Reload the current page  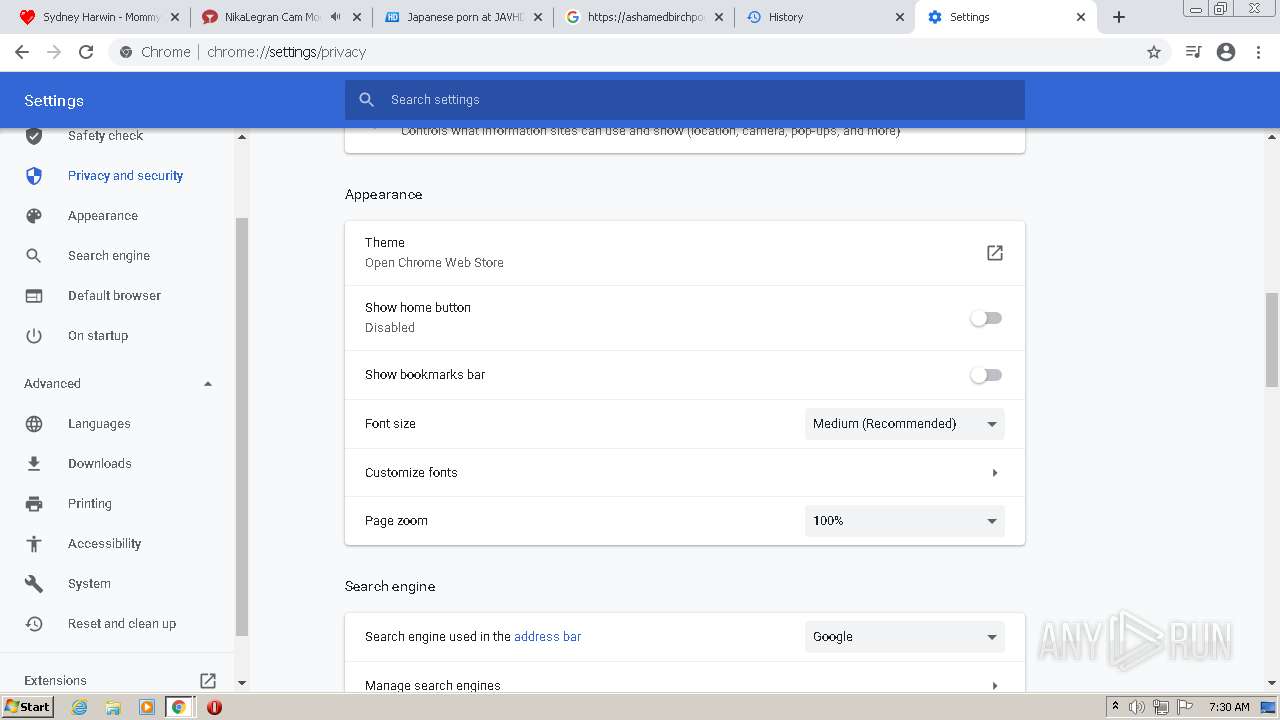pyautogui.click(x=86, y=52)
